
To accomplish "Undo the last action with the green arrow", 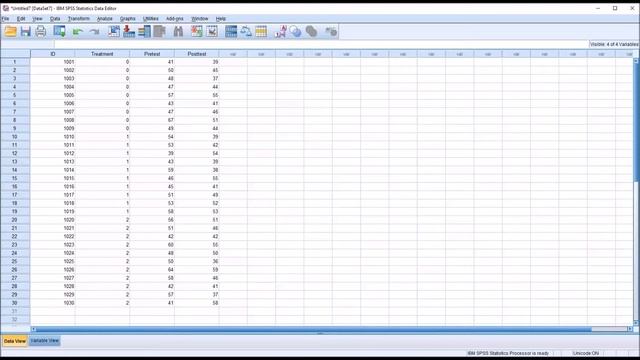I will (78, 31).
